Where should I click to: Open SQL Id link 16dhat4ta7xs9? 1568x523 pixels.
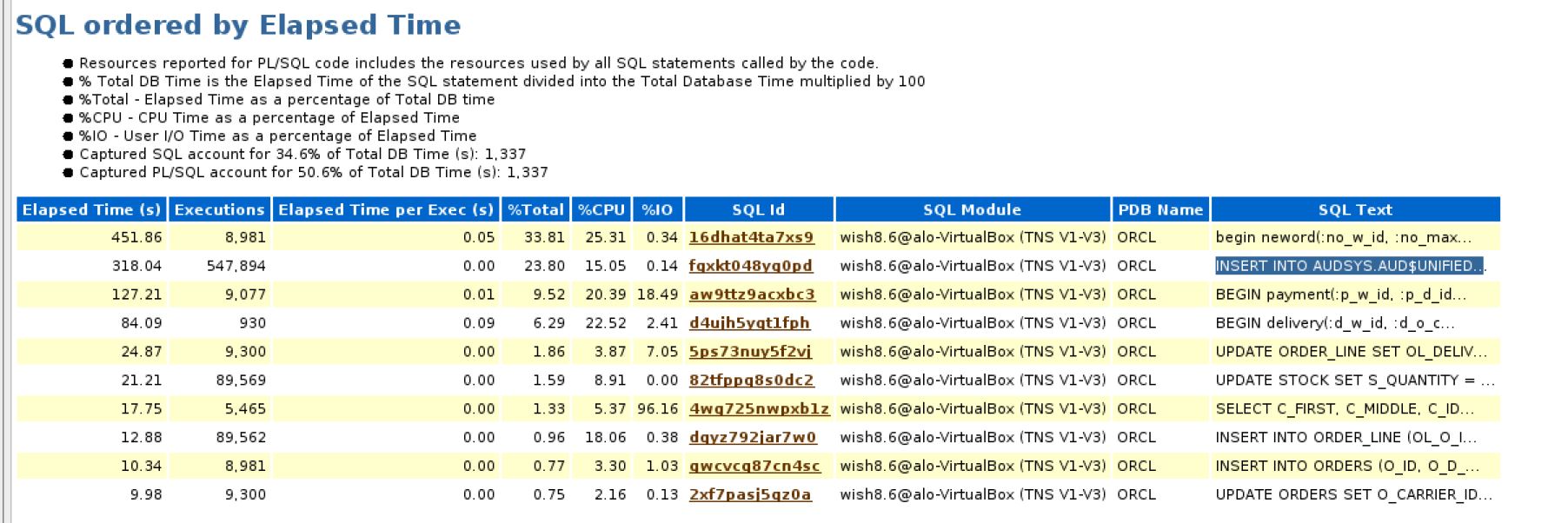pos(751,237)
